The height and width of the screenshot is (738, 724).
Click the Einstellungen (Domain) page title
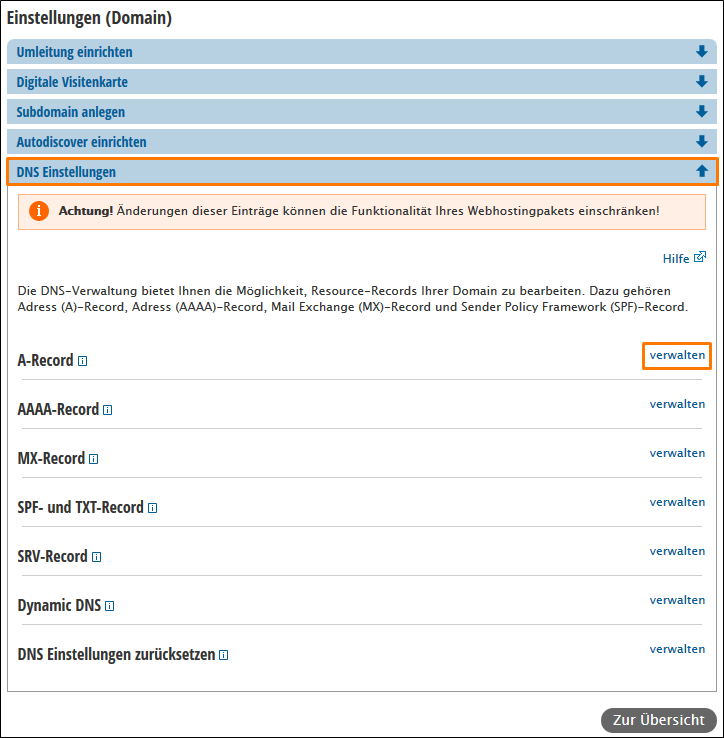(89, 18)
